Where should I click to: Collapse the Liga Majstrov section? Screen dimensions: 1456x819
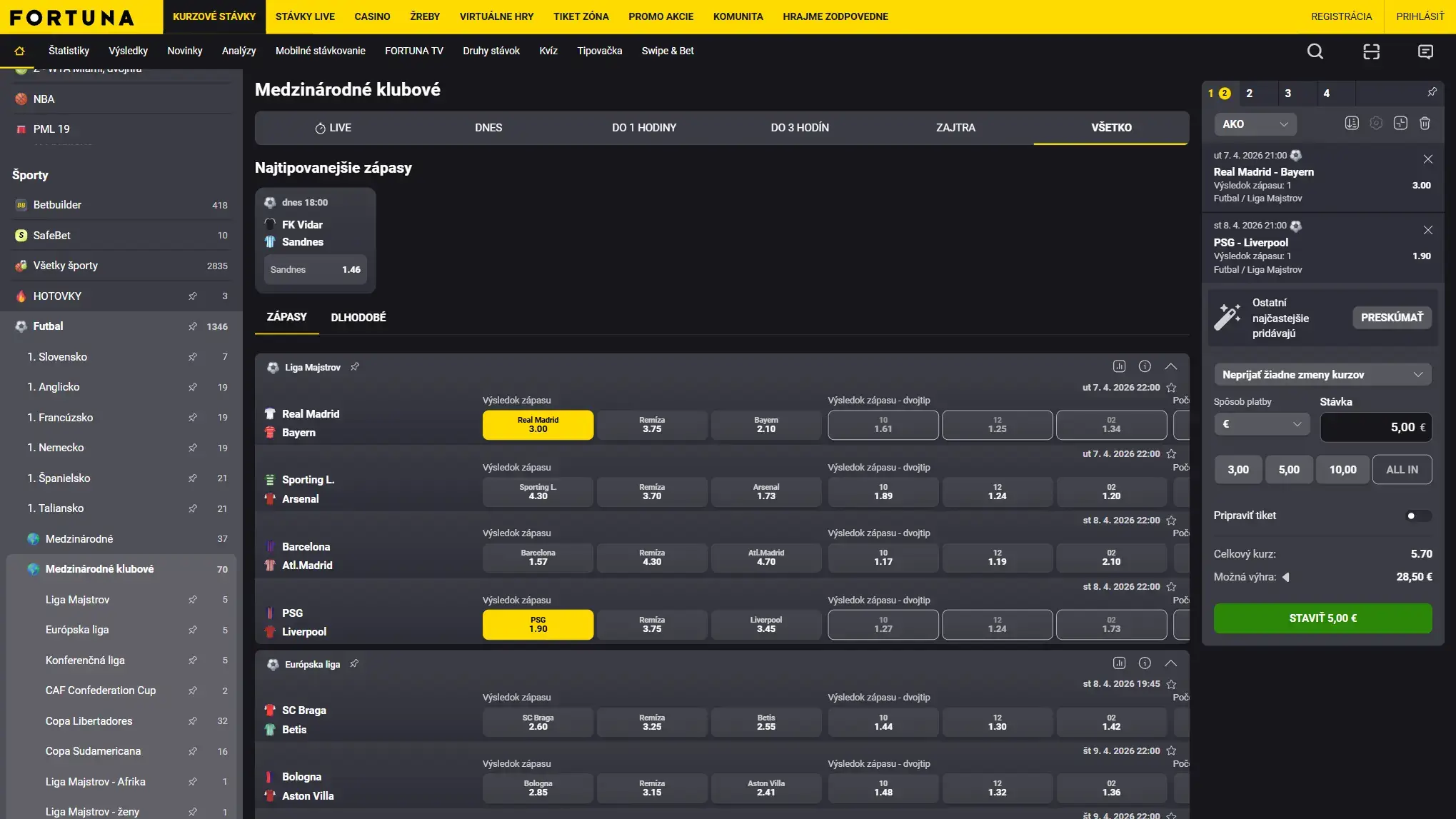(x=1170, y=366)
